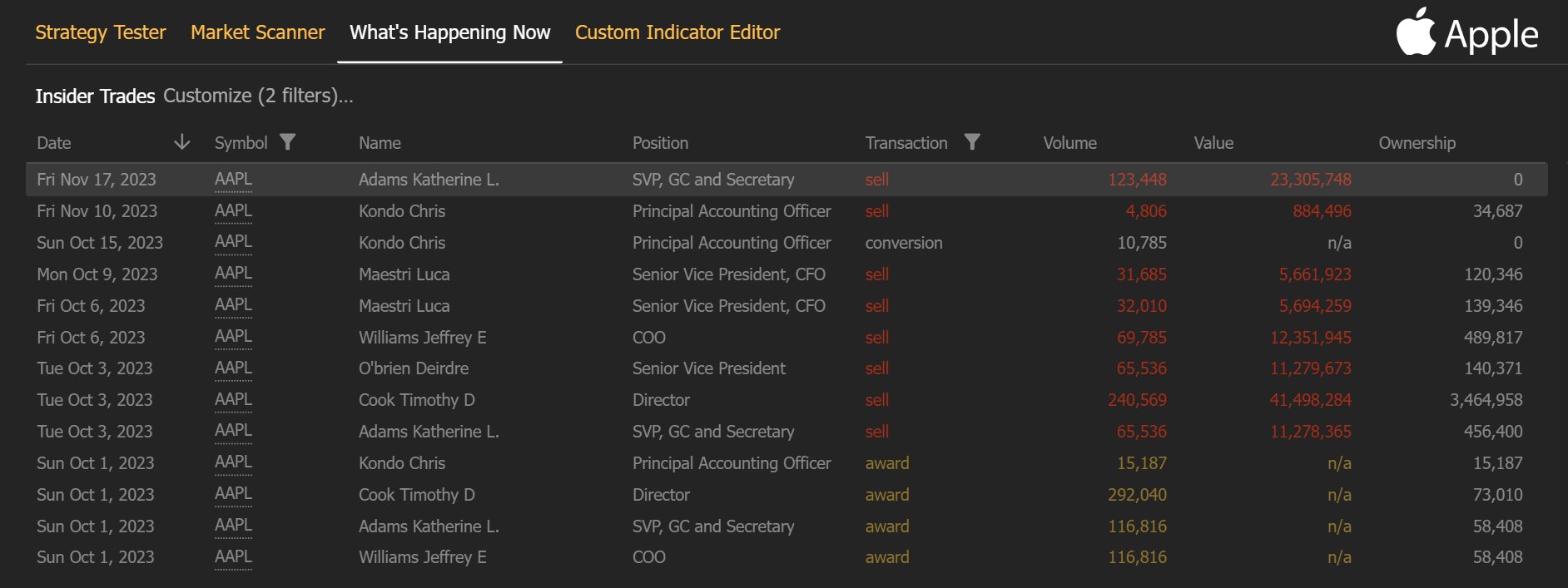The height and width of the screenshot is (588, 1568).
Task: Switch to the Market Scanner tab
Action: tap(257, 32)
